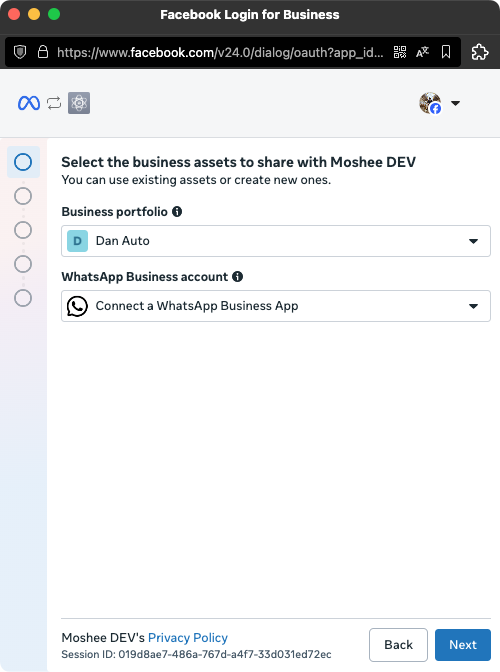
Task: Expand the account switcher dropdown arrow
Action: pyautogui.click(x=455, y=103)
